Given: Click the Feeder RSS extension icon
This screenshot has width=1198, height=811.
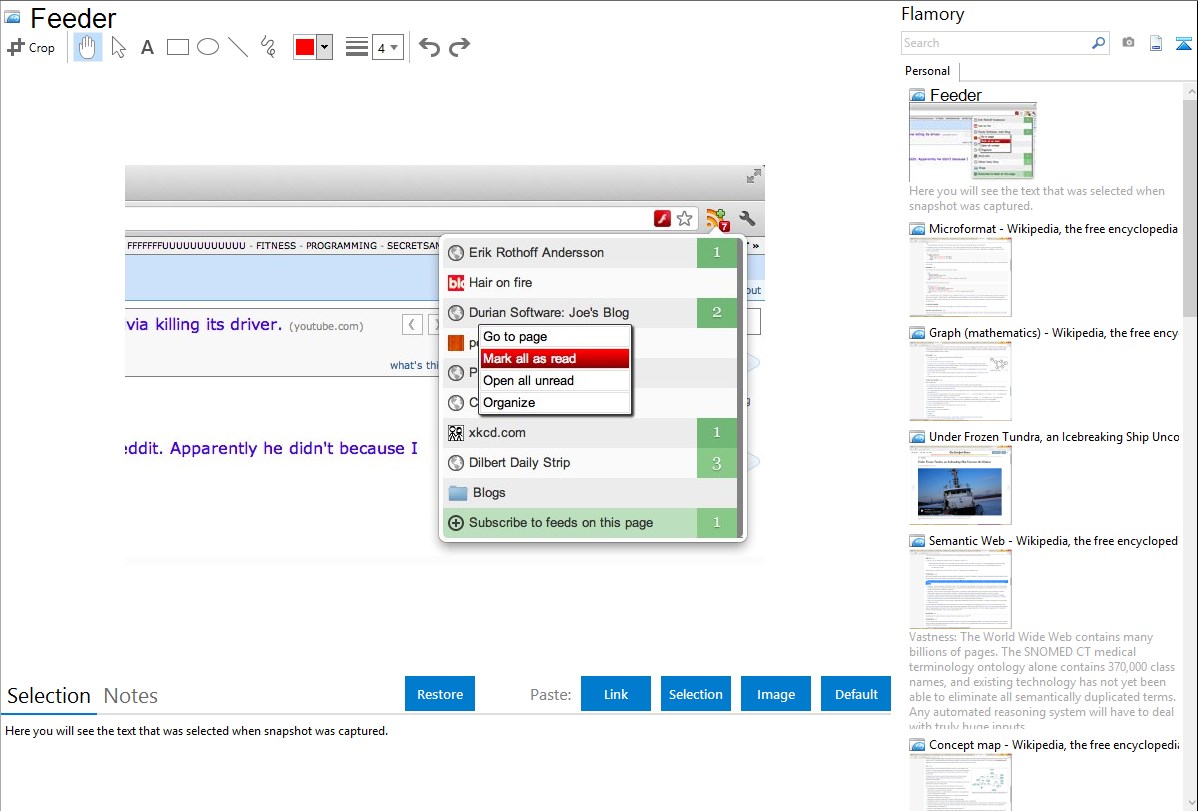Looking at the screenshot, I should tap(717, 219).
